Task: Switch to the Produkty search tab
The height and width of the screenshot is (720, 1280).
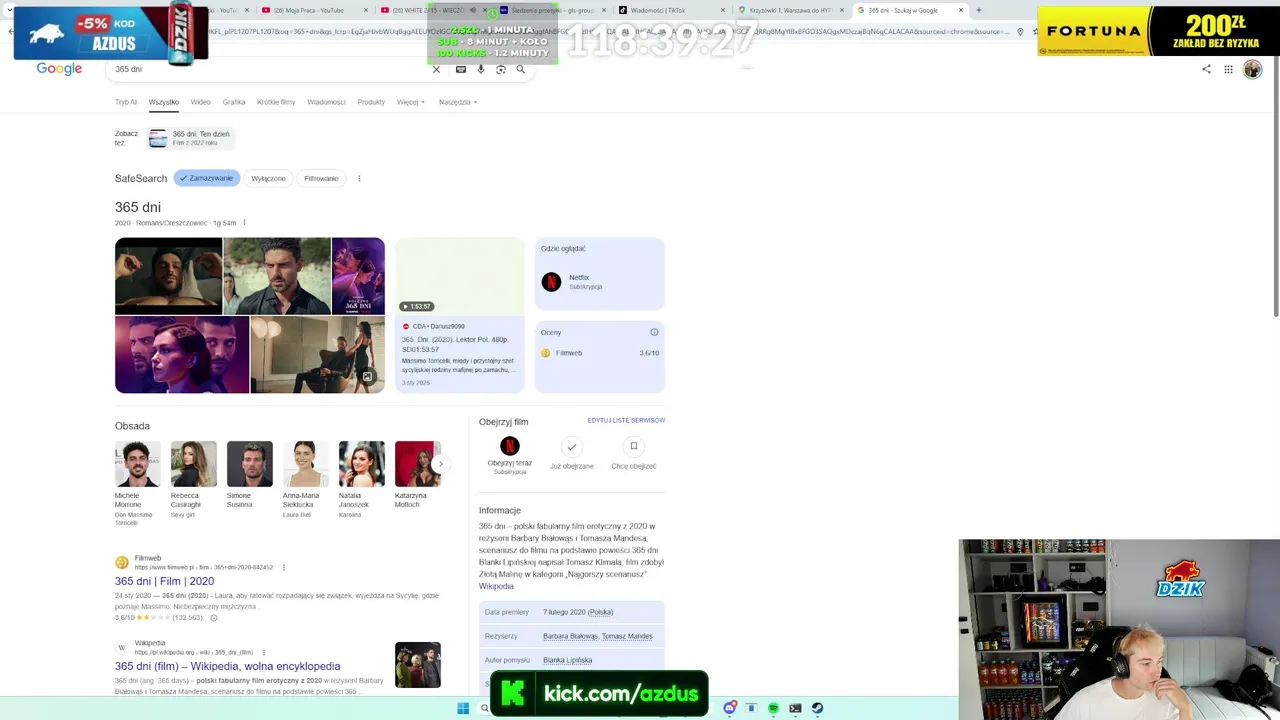Action: [371, 102]
